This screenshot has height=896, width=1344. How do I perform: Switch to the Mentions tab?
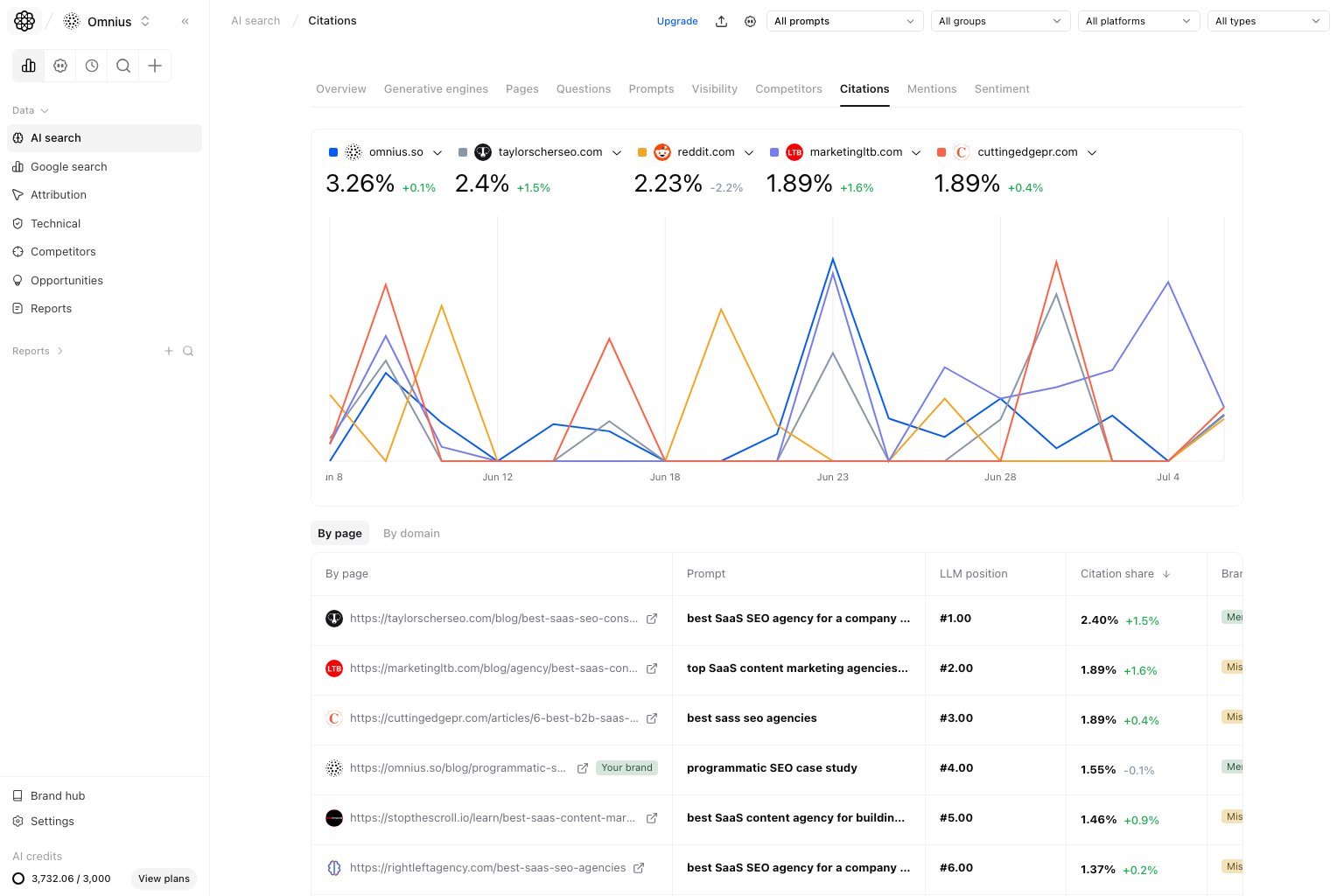point(932,89)
